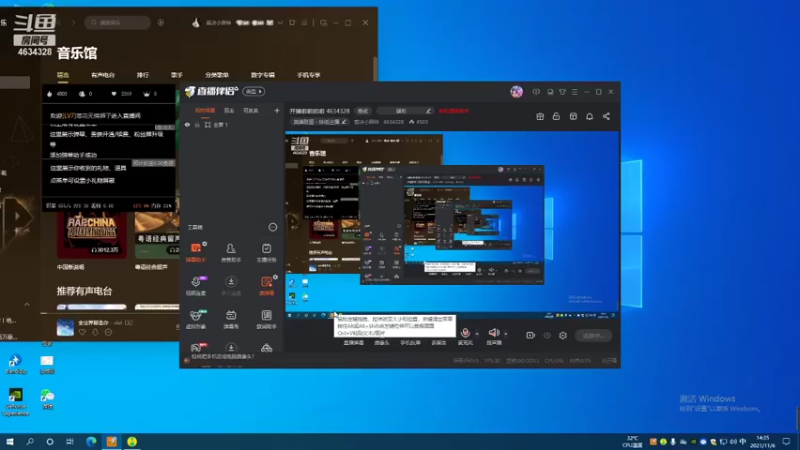Switch to the 手机专享 tab in music window
800x450 pixels.
coord(309,75)
